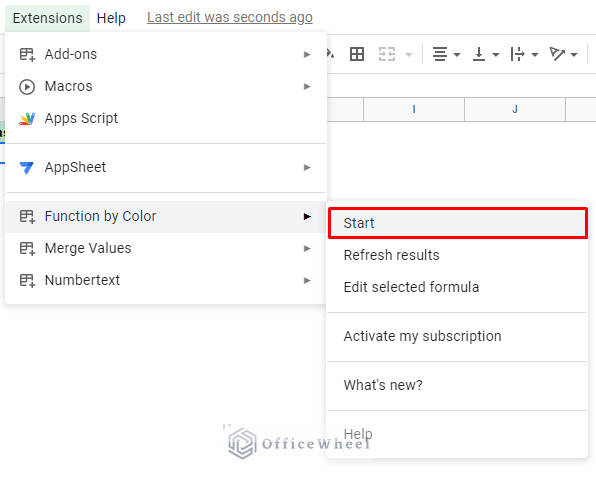Viewport: 596px width, 482px height.
Task: Expand the Function by Color submenu arrow
Action: point(307,217)
